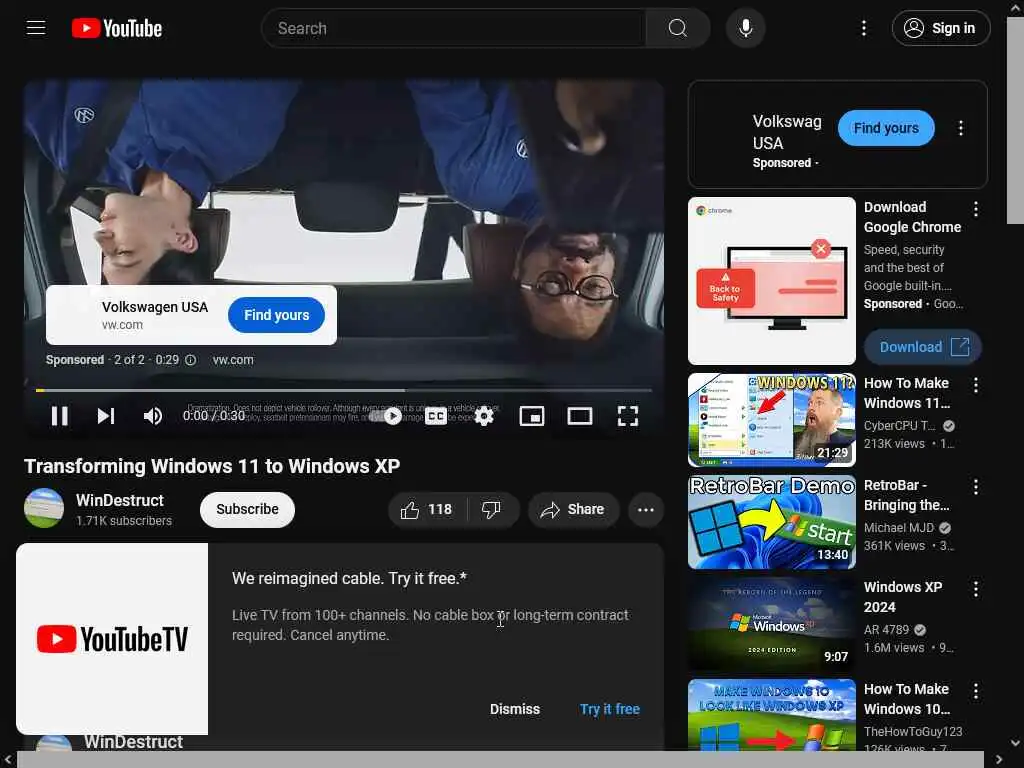Seek on the video progress bar
1024x768 pixels.
[x=344, y=391]
